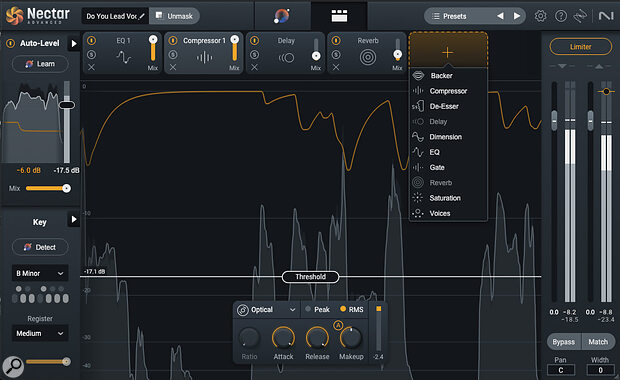620x380 pixels.
Task: Select Peak detection mode
Action: (x=318, y=309)
